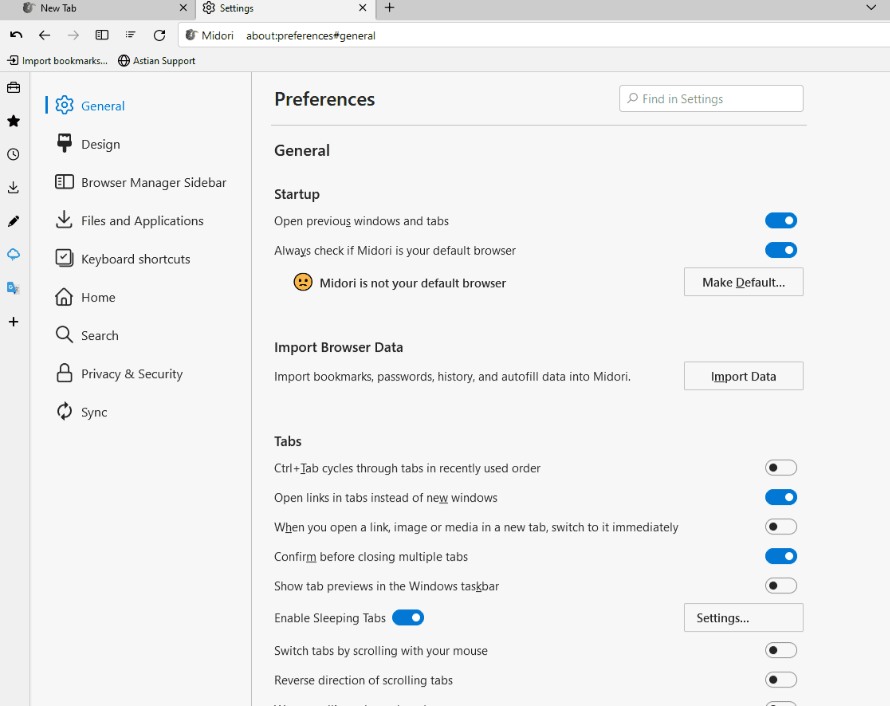
Task: Open the notes pencil panel in sidebar
Action: (x=13, y=221)
